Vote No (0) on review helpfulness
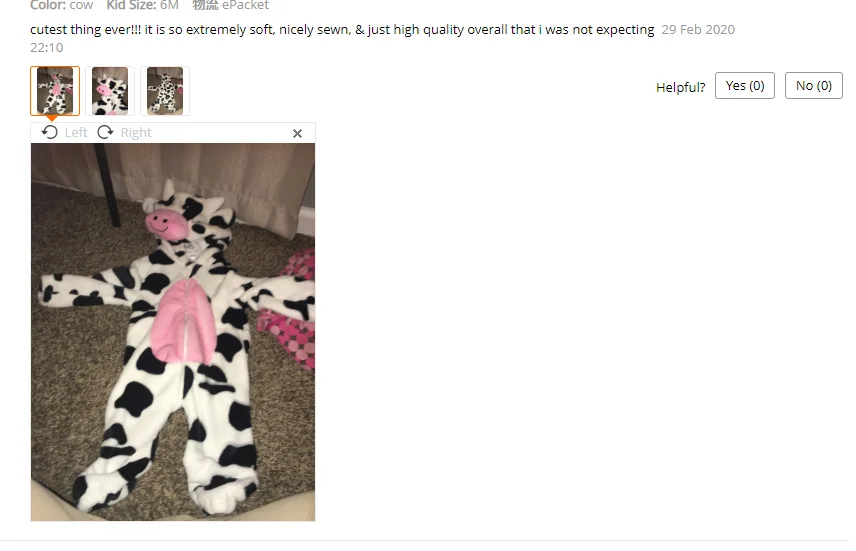 [x=813, y=86]
